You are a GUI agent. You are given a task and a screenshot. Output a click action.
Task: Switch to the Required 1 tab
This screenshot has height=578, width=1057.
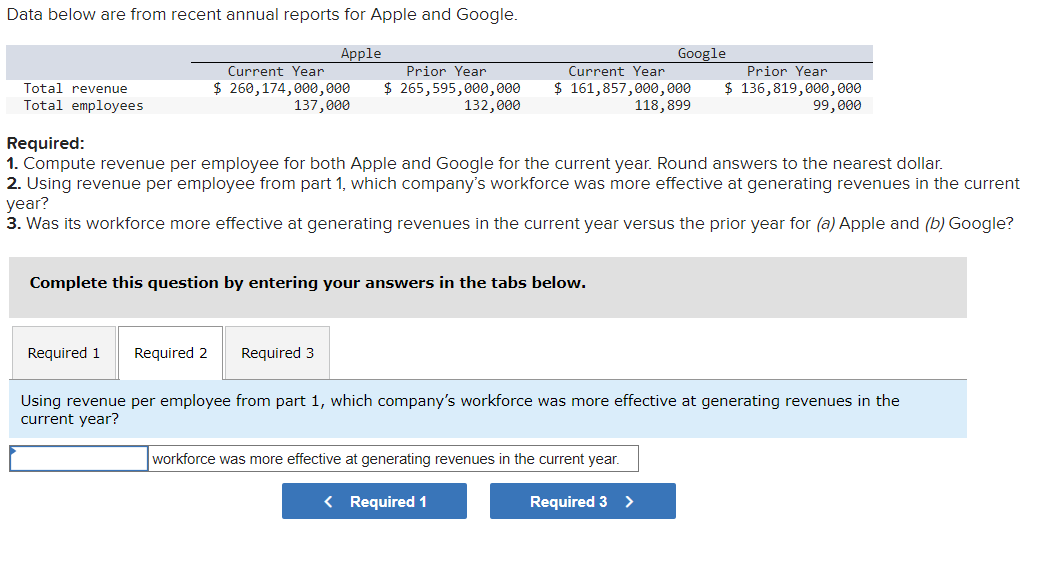[x=63, y=352]
